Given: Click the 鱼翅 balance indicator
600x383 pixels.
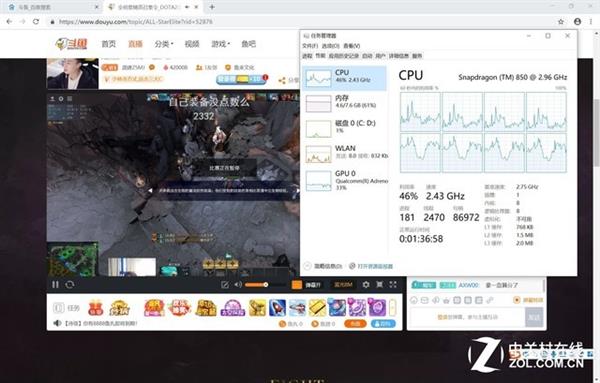Looking at the screenshot, I should coord(324,324).
